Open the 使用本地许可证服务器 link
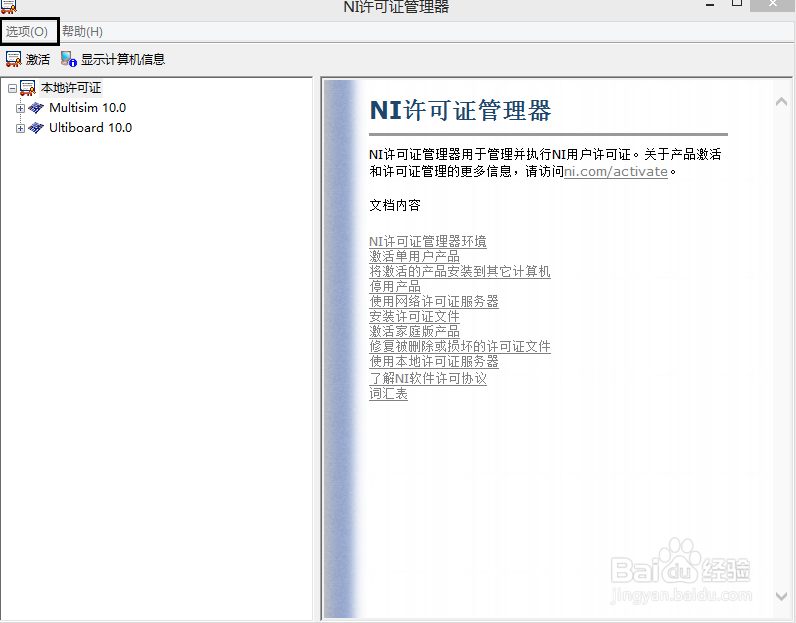The image size is (796, 623). [x=434, y=362]
